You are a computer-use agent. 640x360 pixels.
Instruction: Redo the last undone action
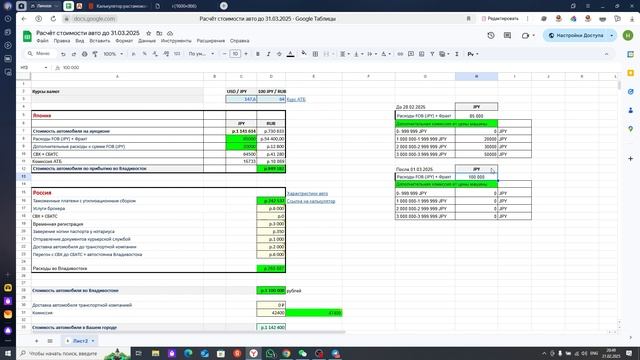tap(74, 54)
